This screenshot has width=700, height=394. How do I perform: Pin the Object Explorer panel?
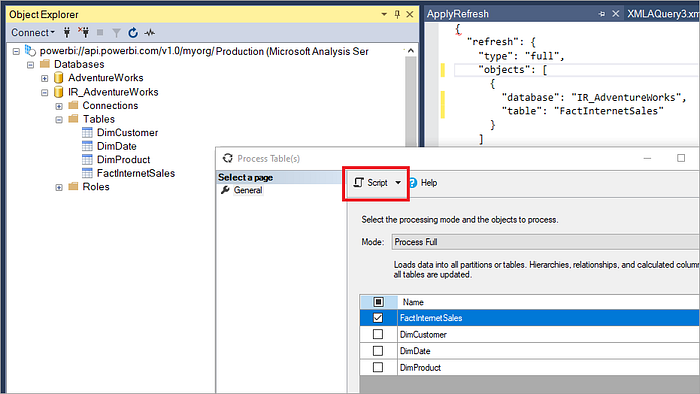click(x=397, y=14)
